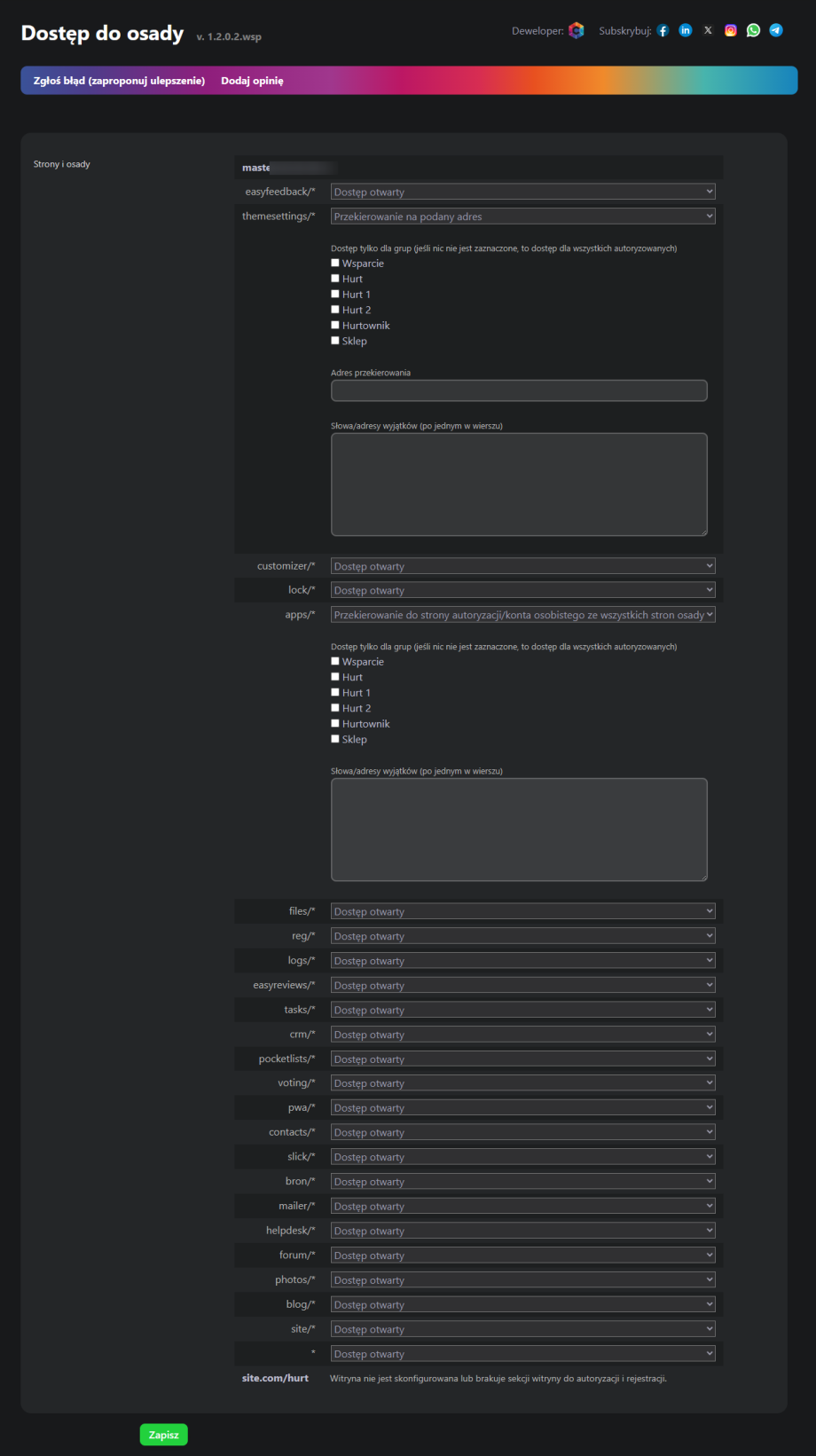Select 'Dodaj opinię' in the top bar

[252, 81]
